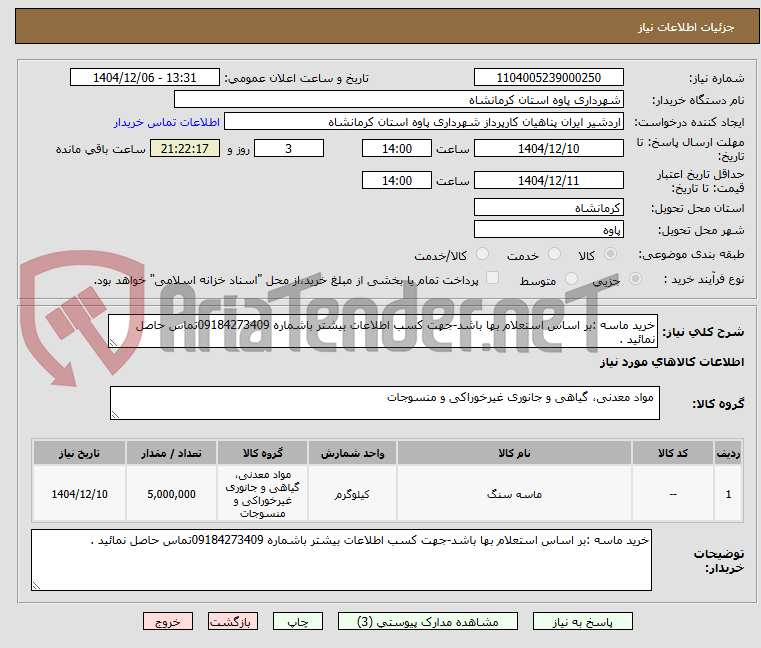Viewport: 761px width, 648px height.
Task: Select the کالا/خدمت radio button
Action: coord(482,254)
